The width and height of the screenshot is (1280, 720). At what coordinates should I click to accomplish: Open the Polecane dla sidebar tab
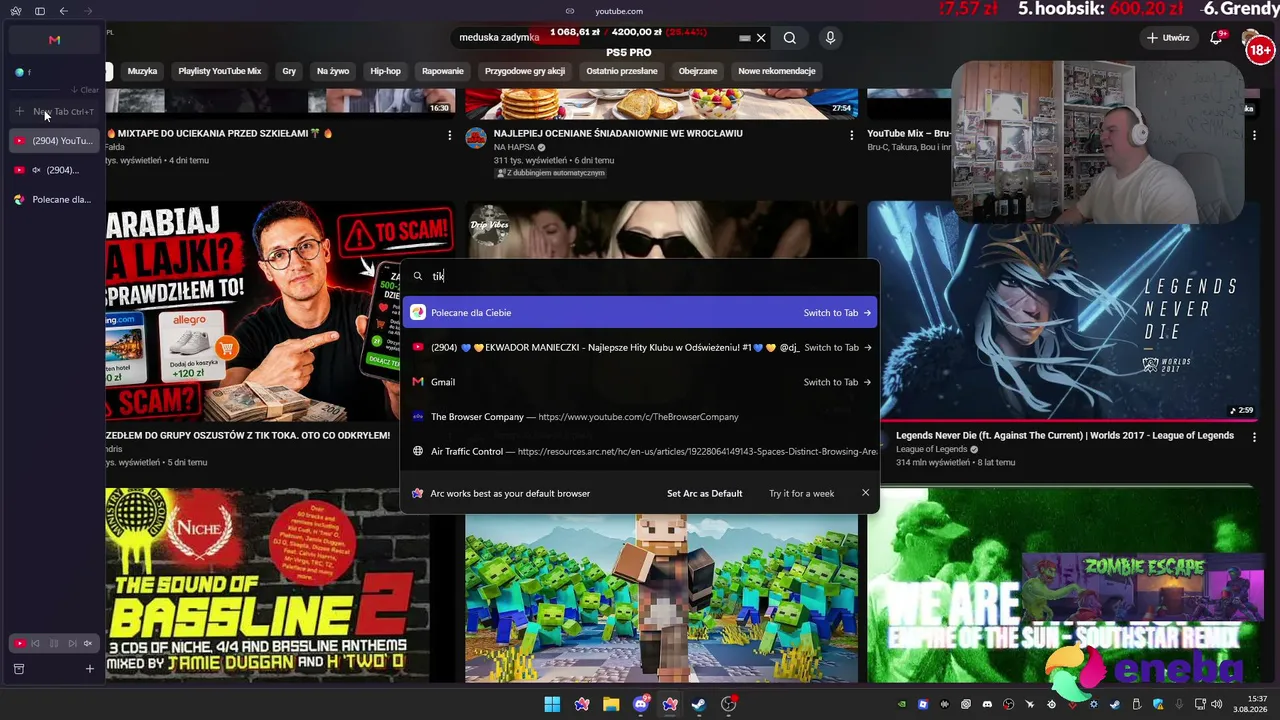[x=54, y=199]
